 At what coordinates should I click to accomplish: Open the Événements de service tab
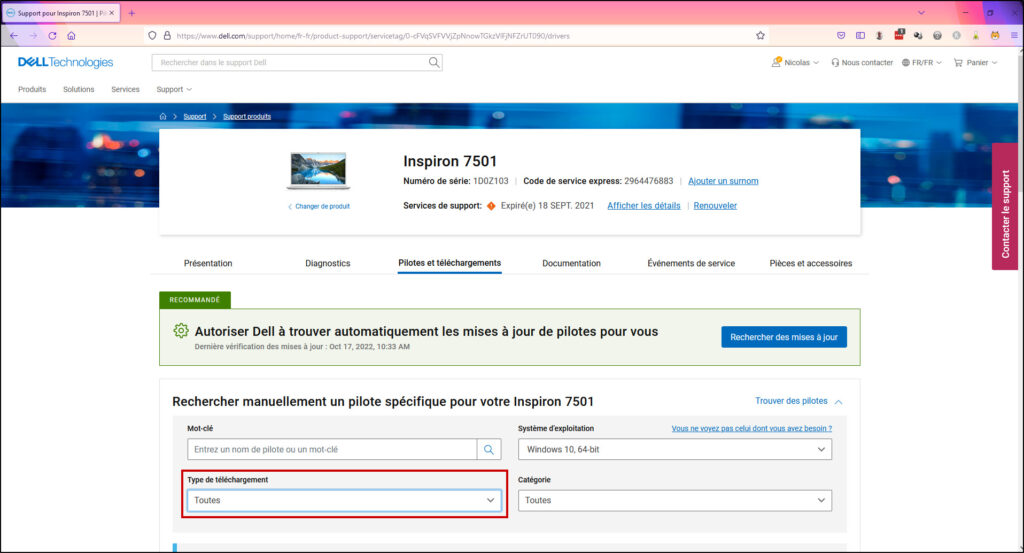pyautogui.click(x=691, y=263)
